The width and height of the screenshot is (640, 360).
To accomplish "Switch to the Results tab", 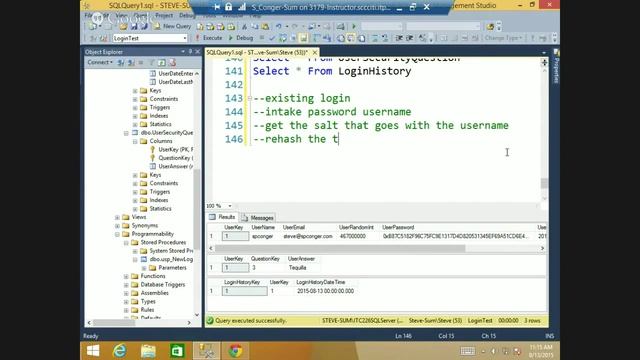I will [222, 217].
